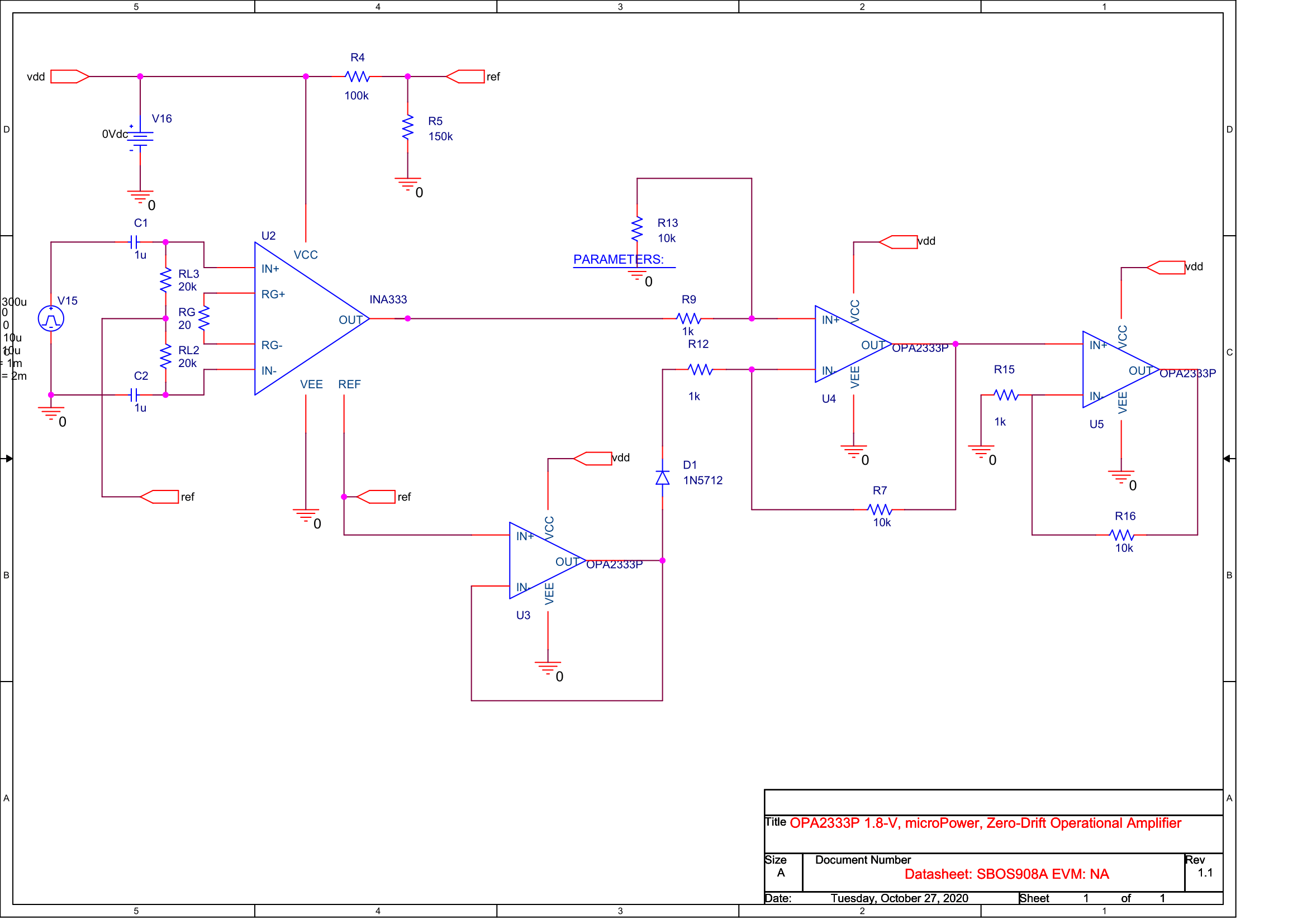This screenshot has height=924, width=1307.
Task: Click the date Tuesday, October 27, 2020
Action: pyautogui.click(x=900, y=898)
